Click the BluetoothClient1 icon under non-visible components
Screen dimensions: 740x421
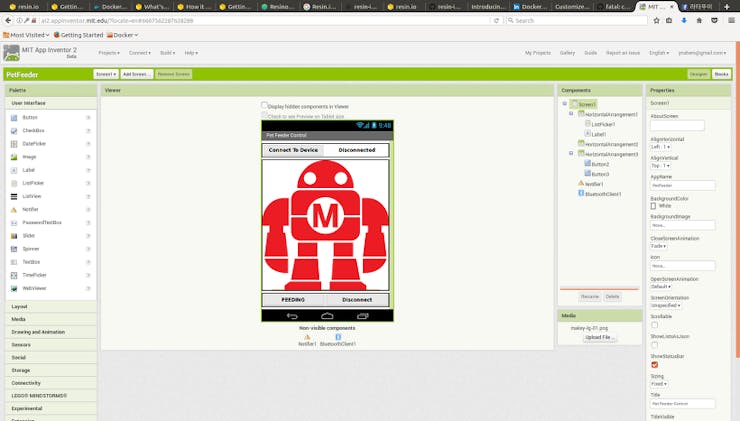pos(338,337)
